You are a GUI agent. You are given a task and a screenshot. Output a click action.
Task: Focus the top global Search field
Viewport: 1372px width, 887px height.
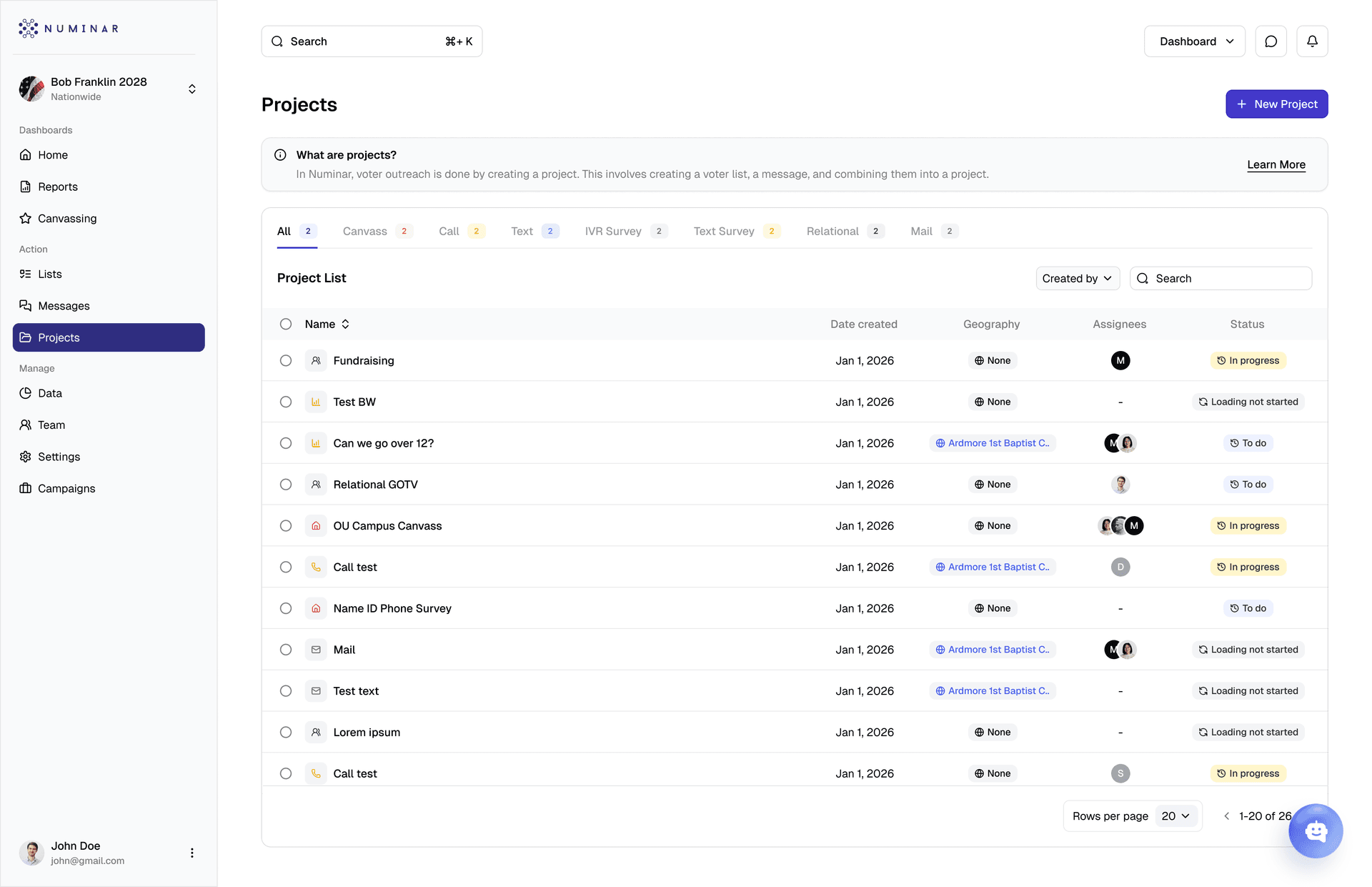[x=372, y=41]
